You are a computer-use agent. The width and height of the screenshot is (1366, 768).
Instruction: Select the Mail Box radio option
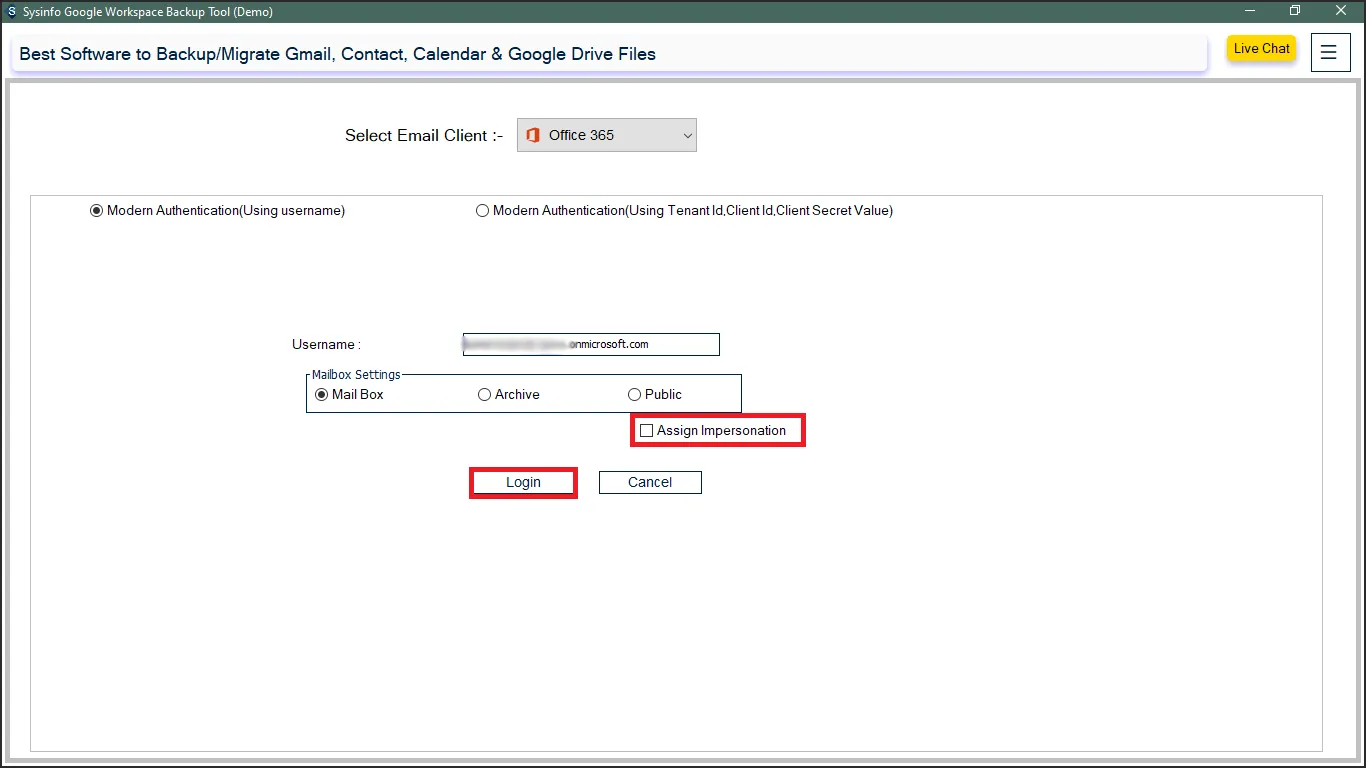point(322,395)
